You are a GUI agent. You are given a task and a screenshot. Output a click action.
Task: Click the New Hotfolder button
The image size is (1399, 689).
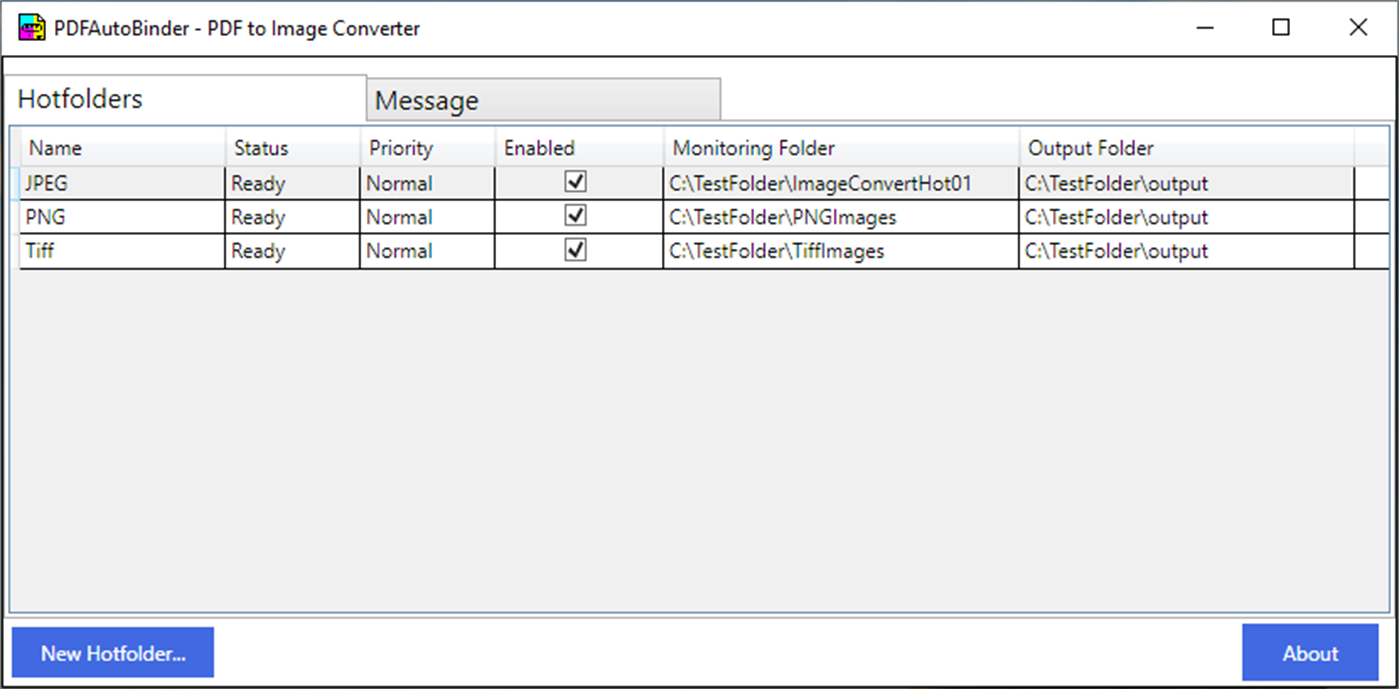(112, 652)
